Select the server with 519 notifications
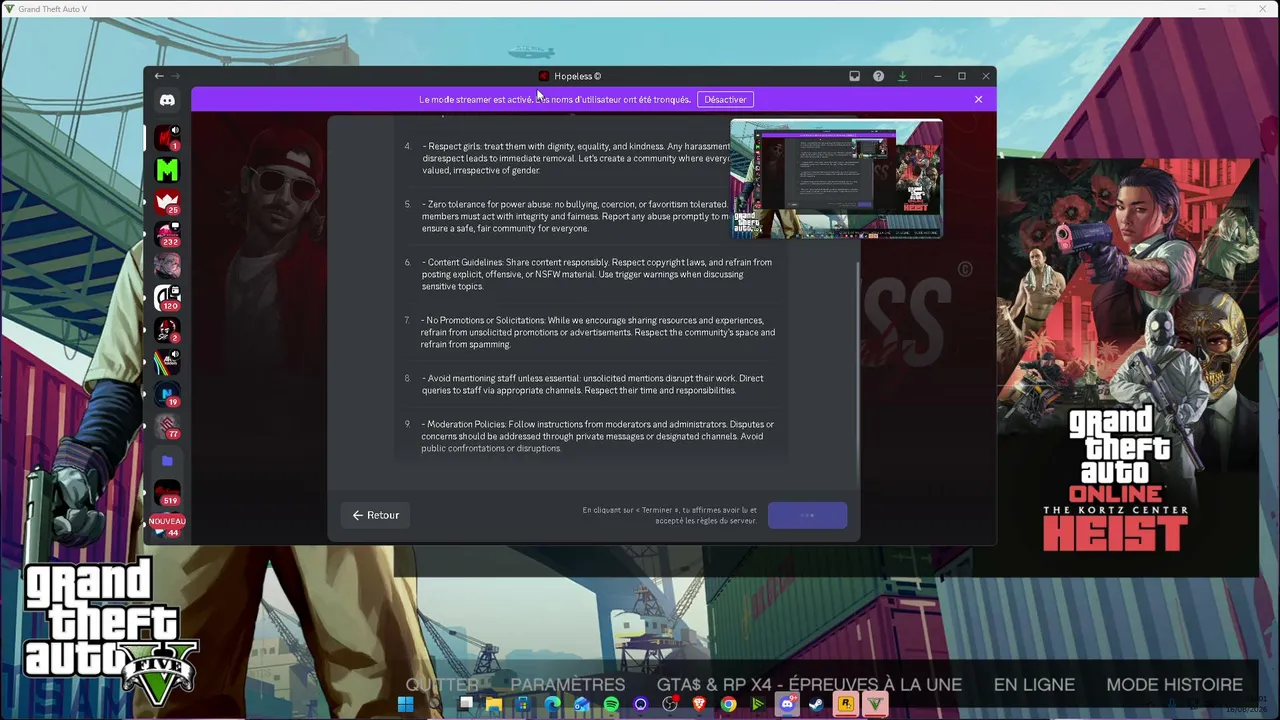The width and height of the screenshot is (1280, 720). [x=167, y=493]
